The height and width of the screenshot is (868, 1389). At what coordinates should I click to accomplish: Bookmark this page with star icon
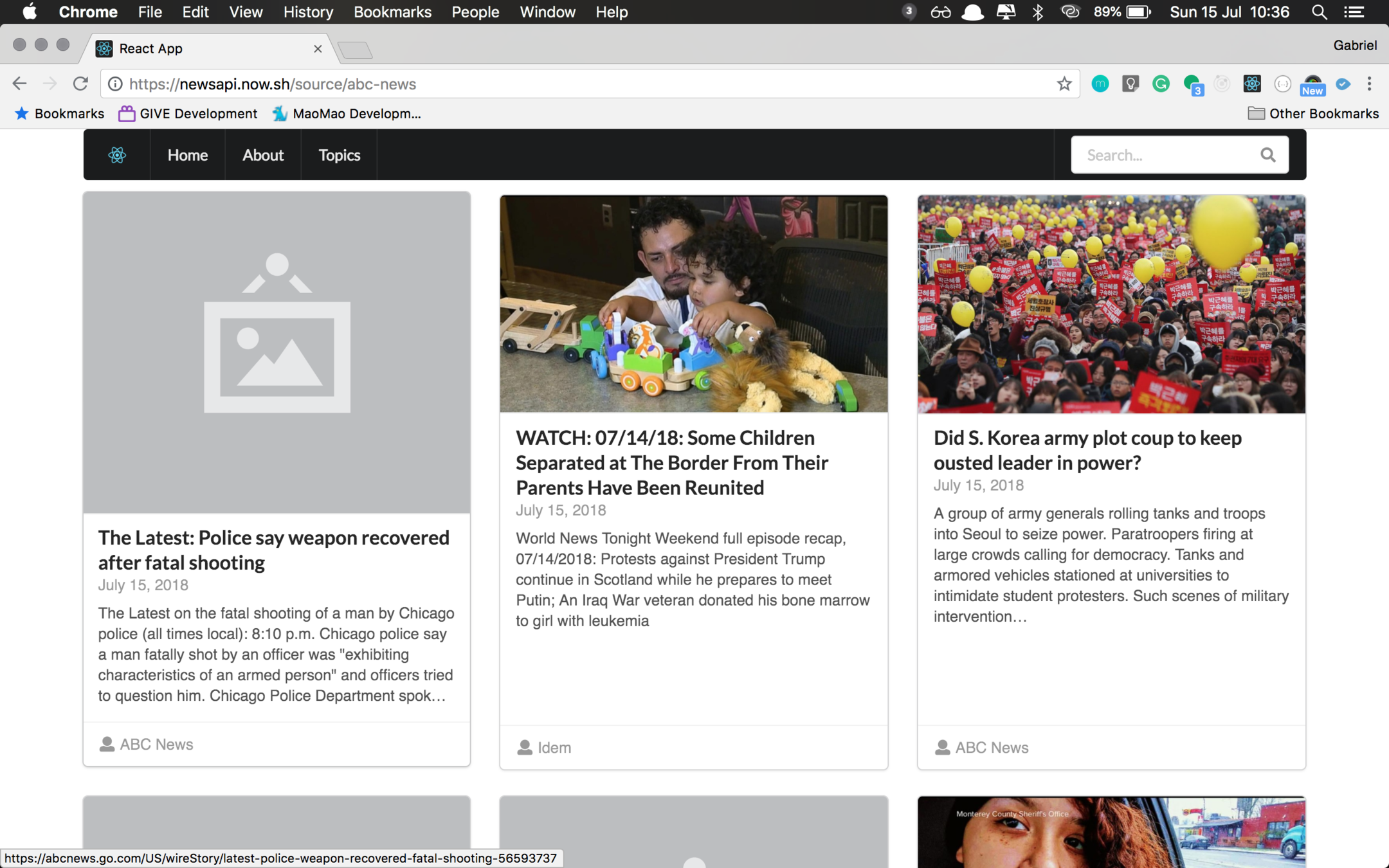click(x=1064, y=84)
